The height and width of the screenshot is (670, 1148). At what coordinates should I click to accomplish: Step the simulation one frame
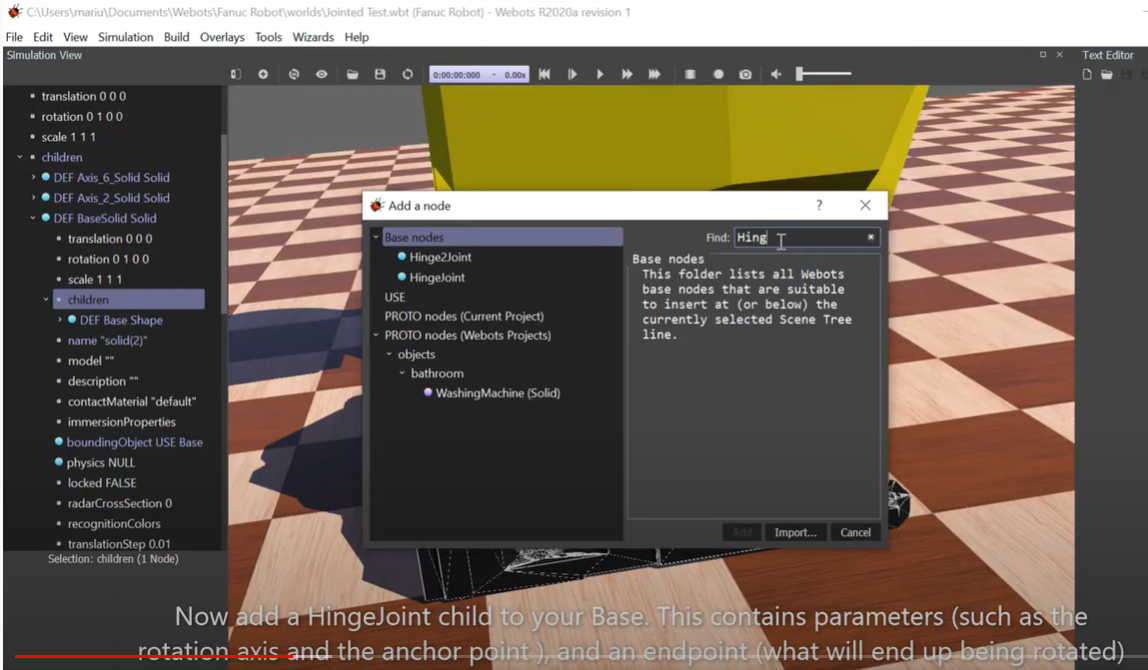click(573, 74)
